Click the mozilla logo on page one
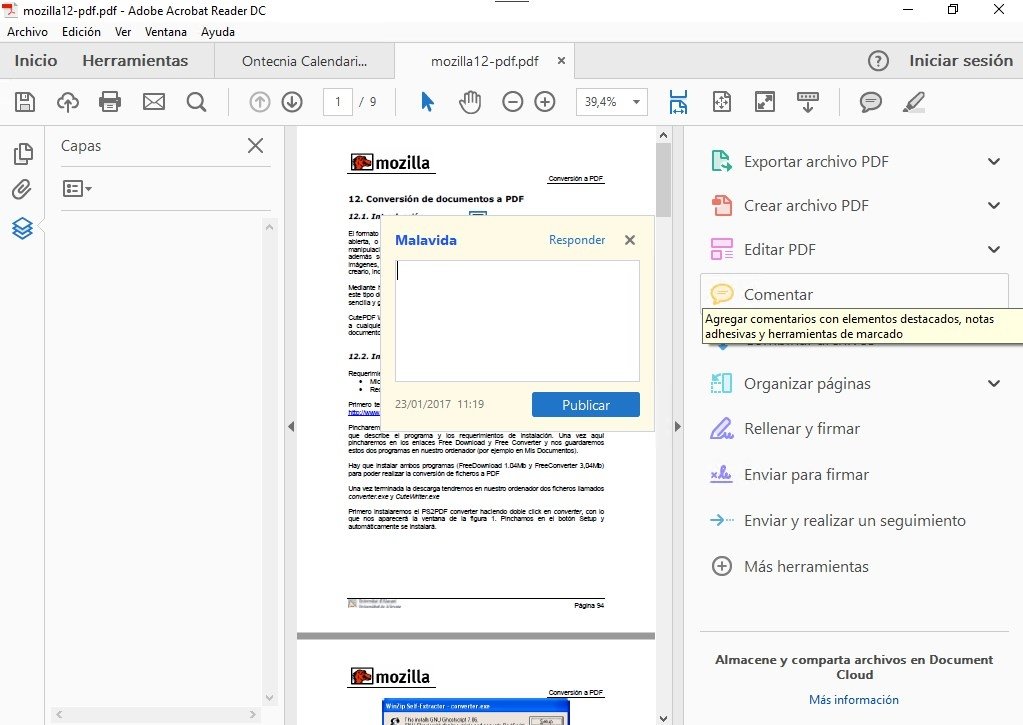The height and width of the screenshot is (725, 1023). coord(390,162)
